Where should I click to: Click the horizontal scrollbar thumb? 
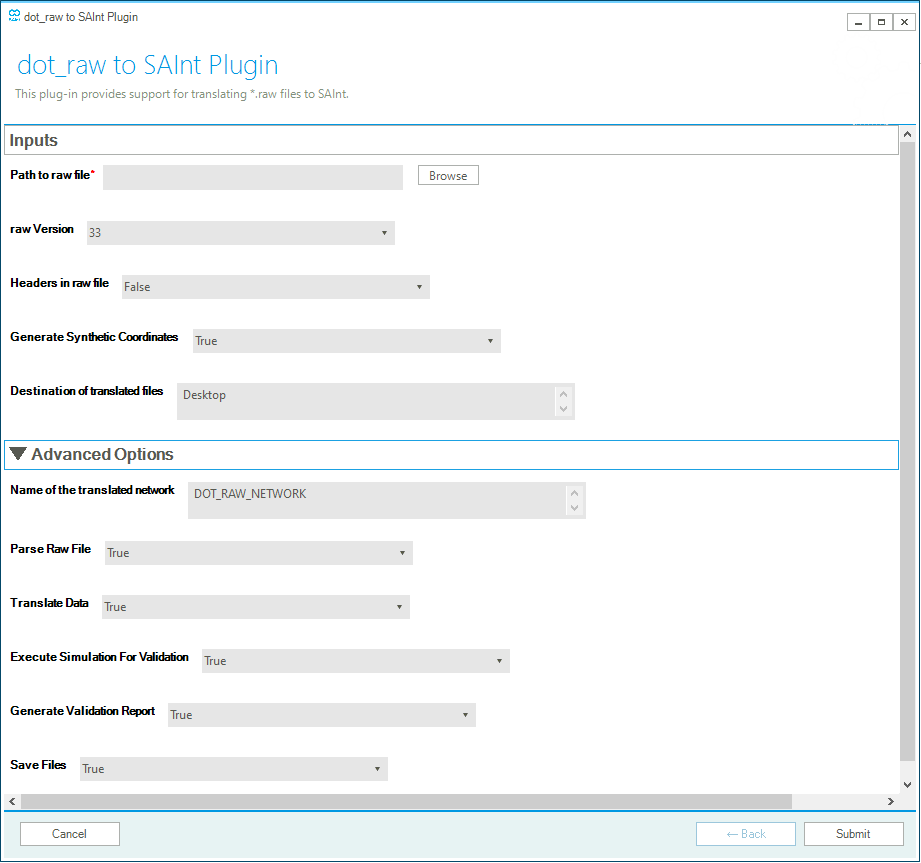[x=406, y=801]
